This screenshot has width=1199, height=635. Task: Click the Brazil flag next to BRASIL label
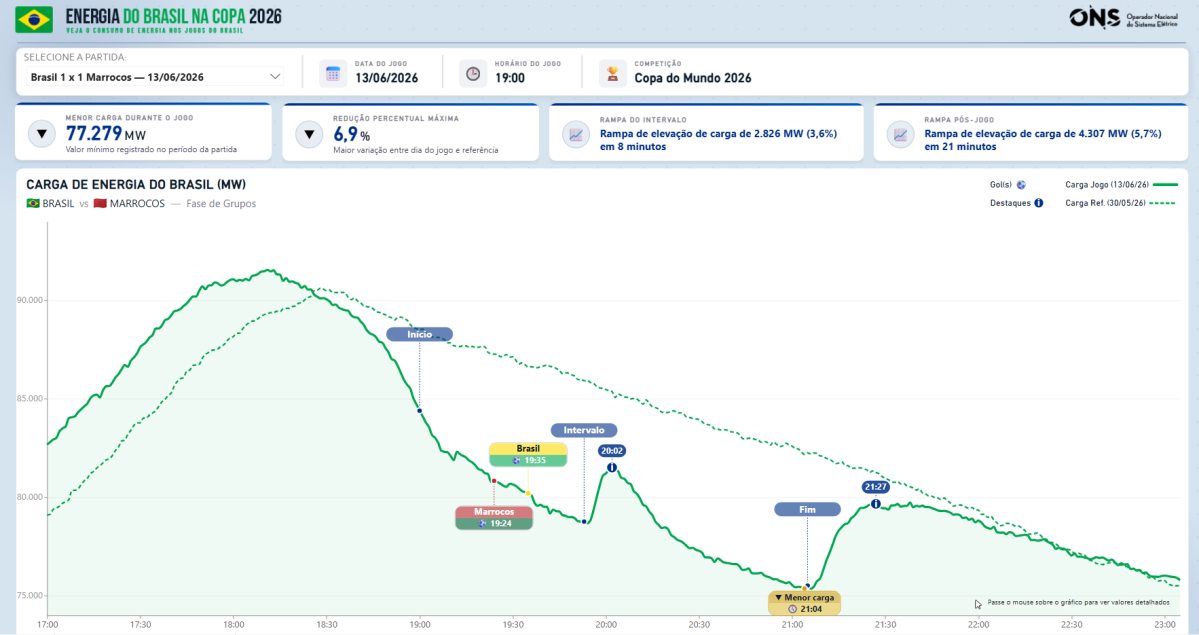pyautogui.click(x=33, y=204)
